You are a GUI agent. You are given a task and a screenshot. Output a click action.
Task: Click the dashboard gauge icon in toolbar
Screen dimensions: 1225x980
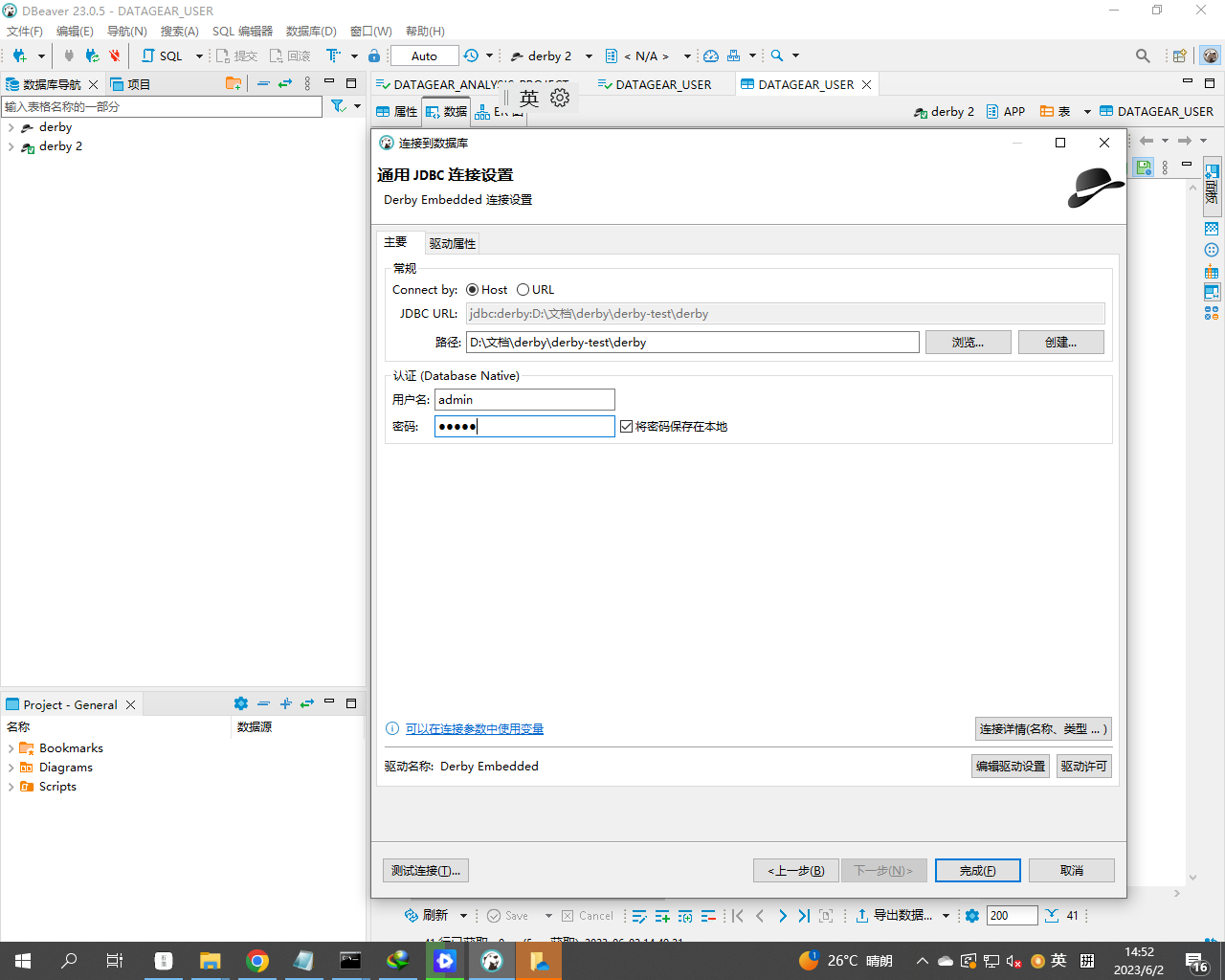[x=710, y=56]
